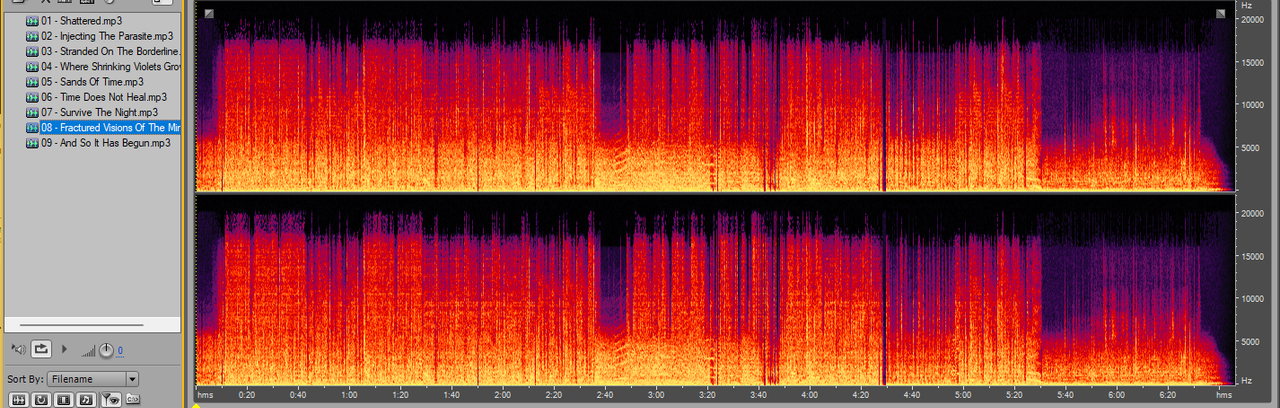Select file 07 - Survive The Night.mp3
The image size is (1280, 408).
101,112
